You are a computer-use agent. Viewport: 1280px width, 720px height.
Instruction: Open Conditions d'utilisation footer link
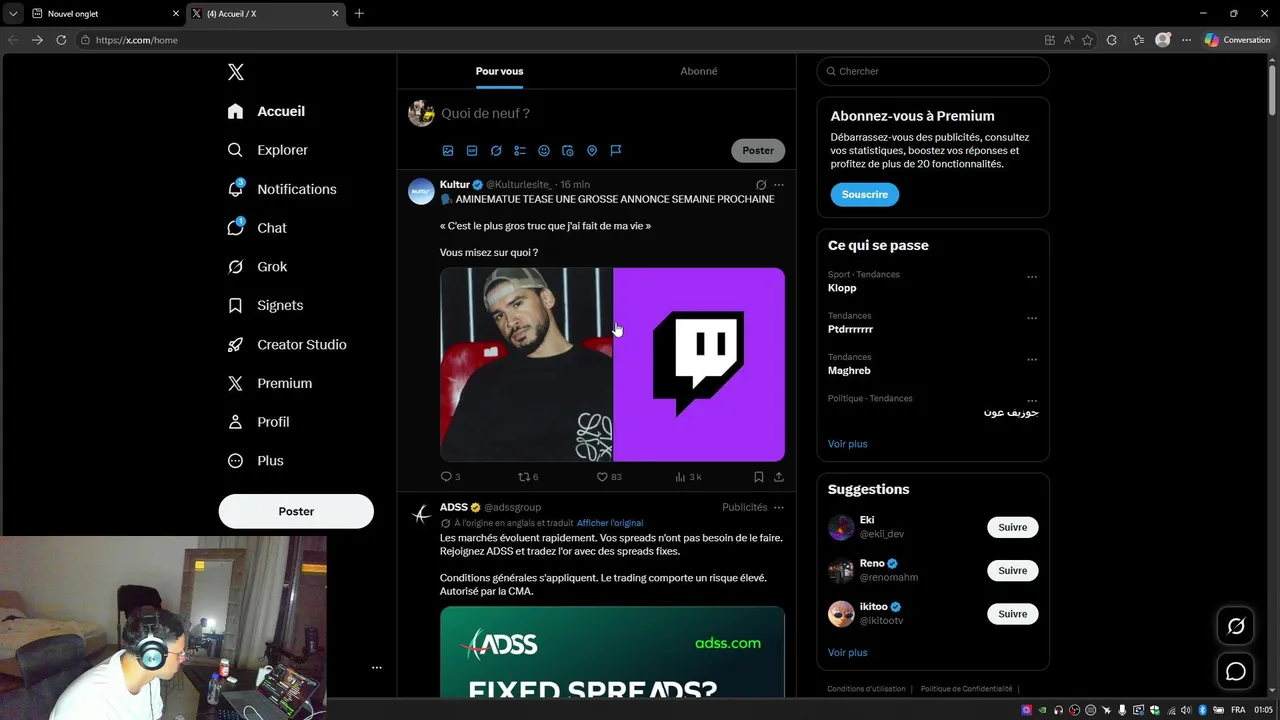click(866, 689)
